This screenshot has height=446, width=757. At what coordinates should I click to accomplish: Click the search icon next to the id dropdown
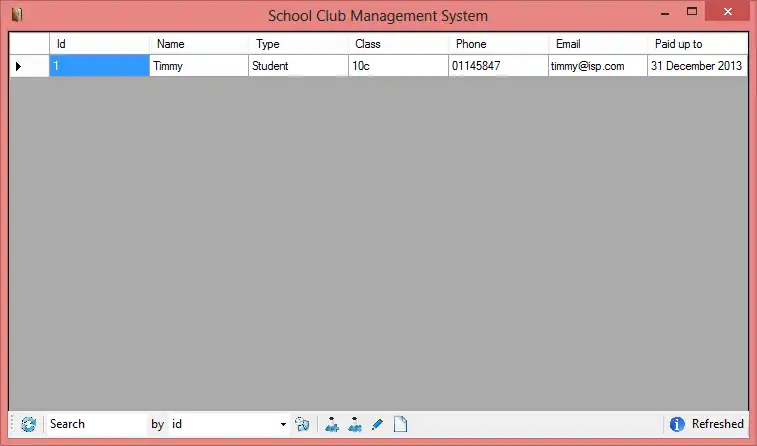point(302,424)
